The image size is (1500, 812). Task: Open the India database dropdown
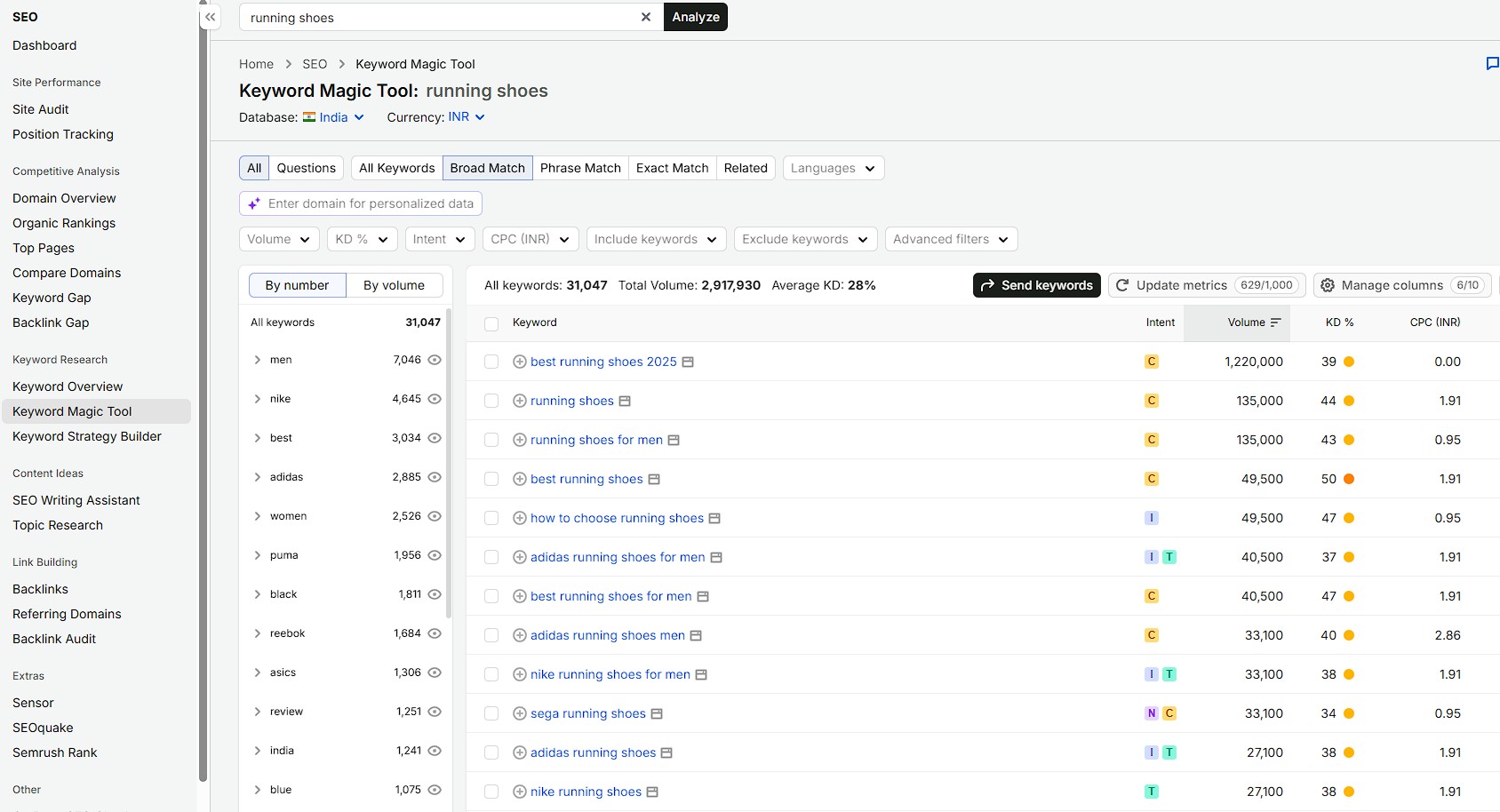[333, 117]
